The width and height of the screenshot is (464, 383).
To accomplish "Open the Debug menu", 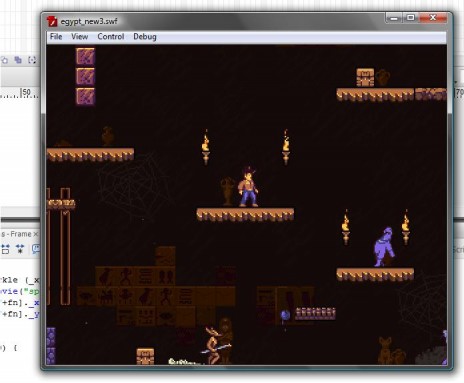I will coord(145,37).
